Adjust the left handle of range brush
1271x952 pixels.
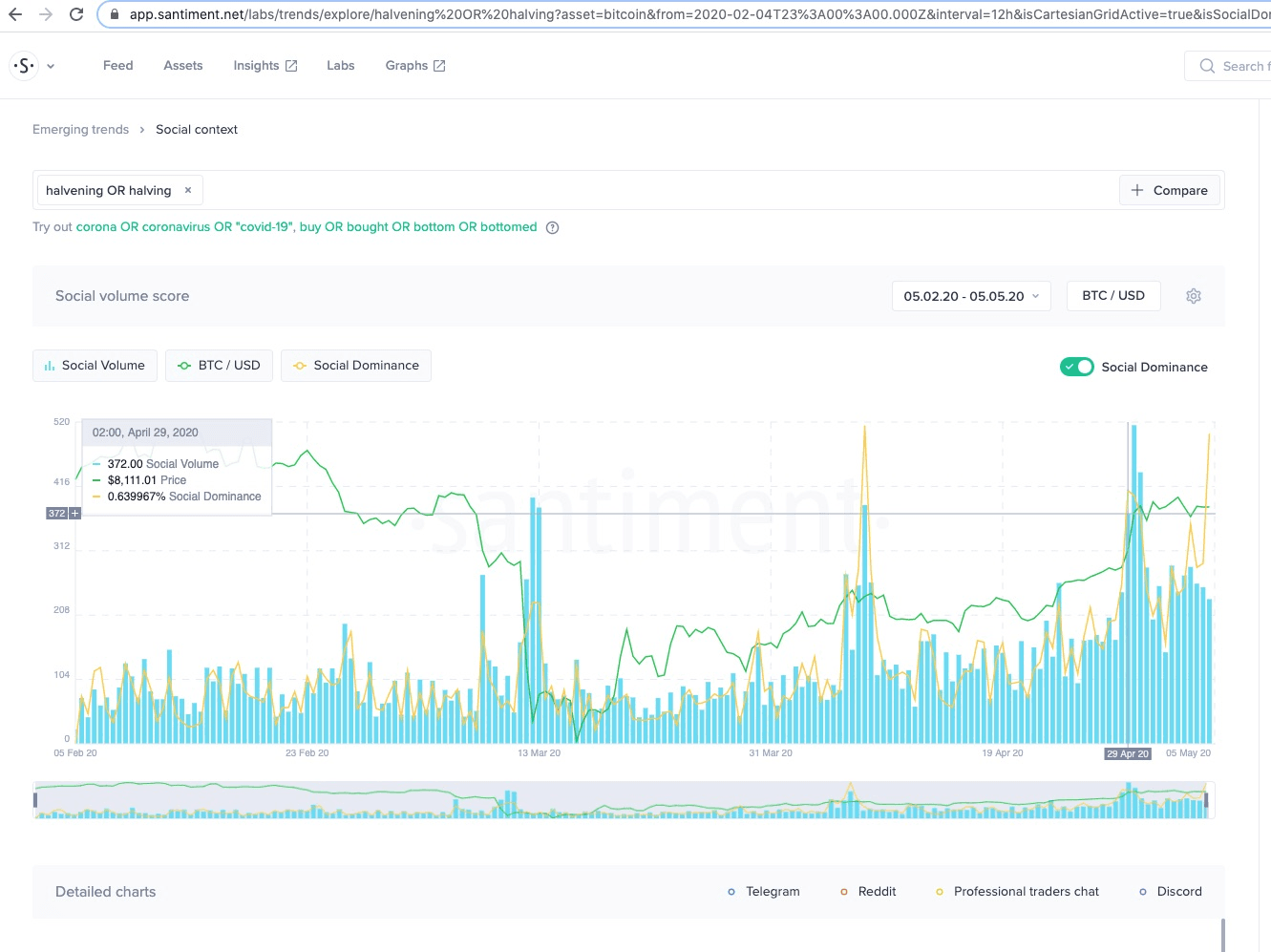point(35,800)
